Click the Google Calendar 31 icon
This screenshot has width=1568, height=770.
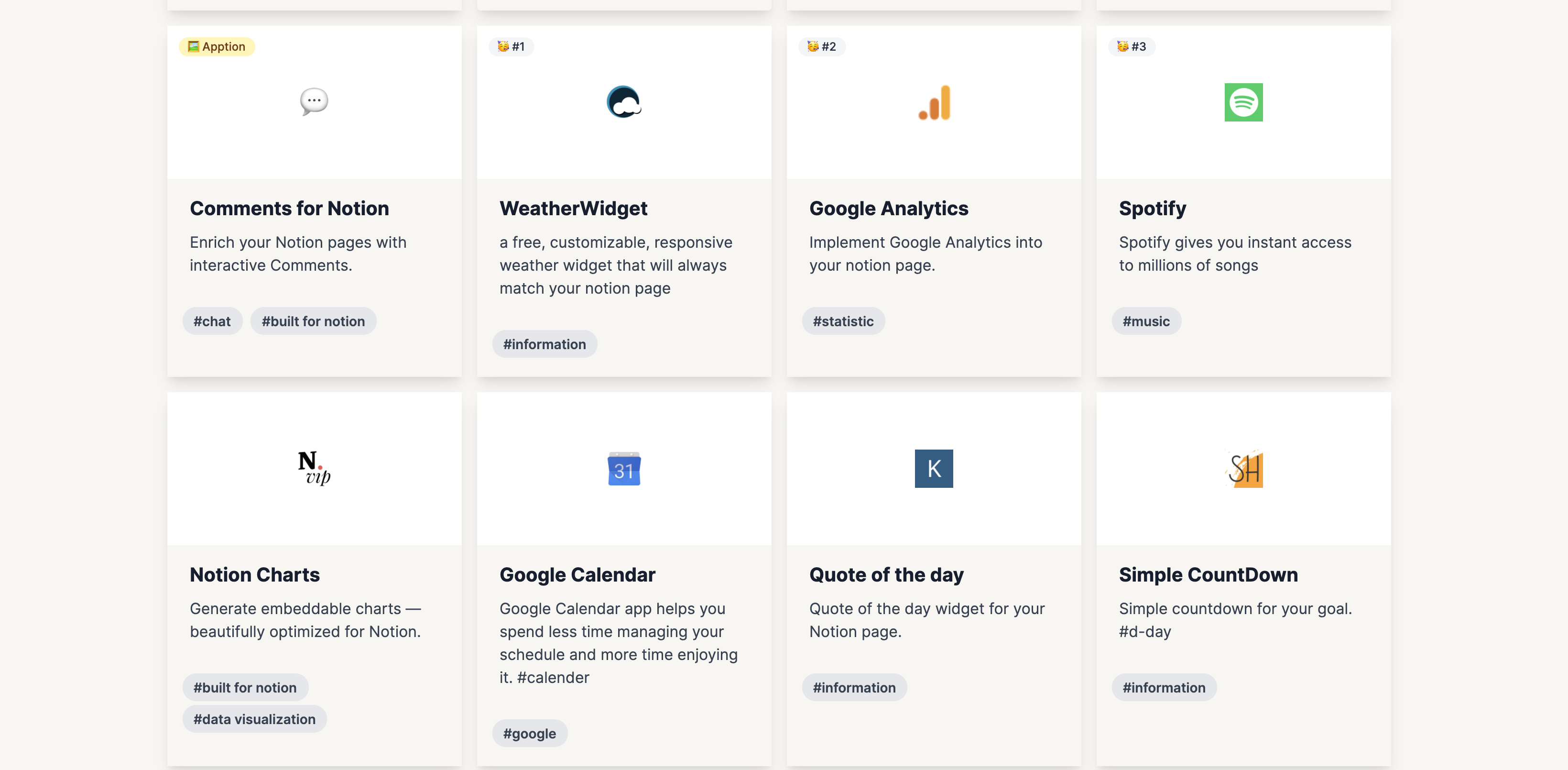coord(623,469)
